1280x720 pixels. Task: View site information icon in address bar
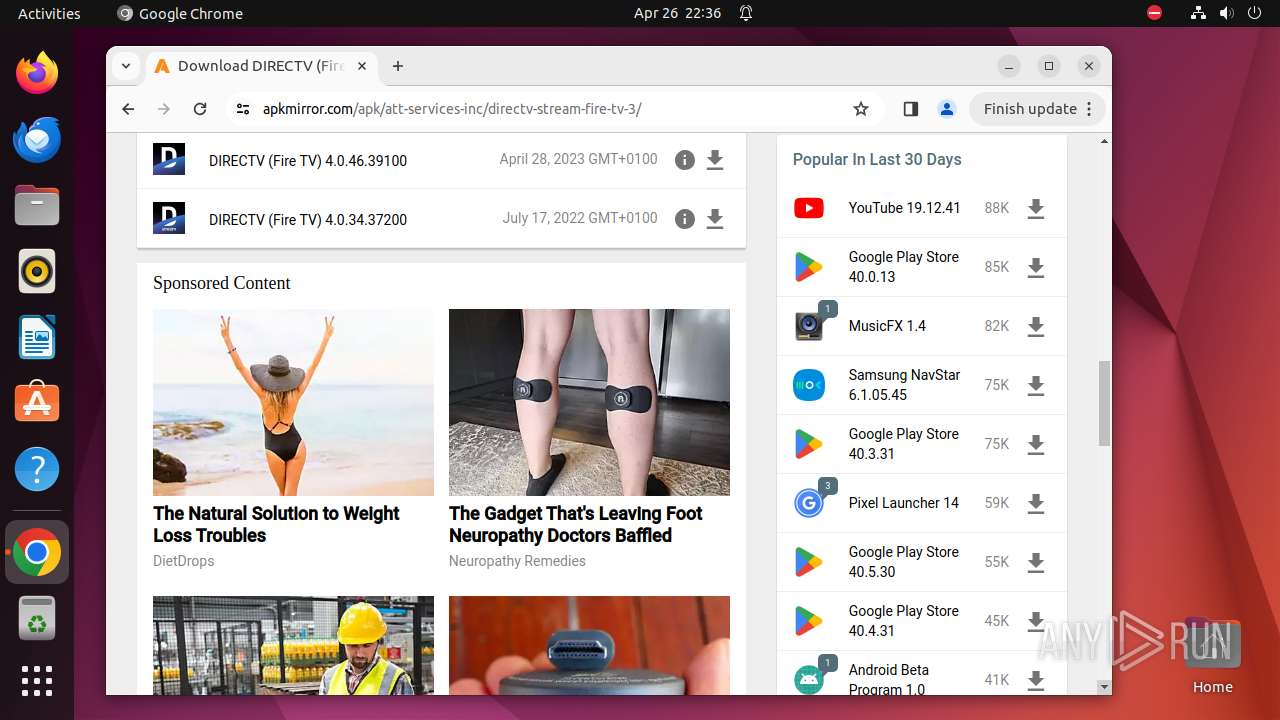pyautogui.click(x=243, y=109)
